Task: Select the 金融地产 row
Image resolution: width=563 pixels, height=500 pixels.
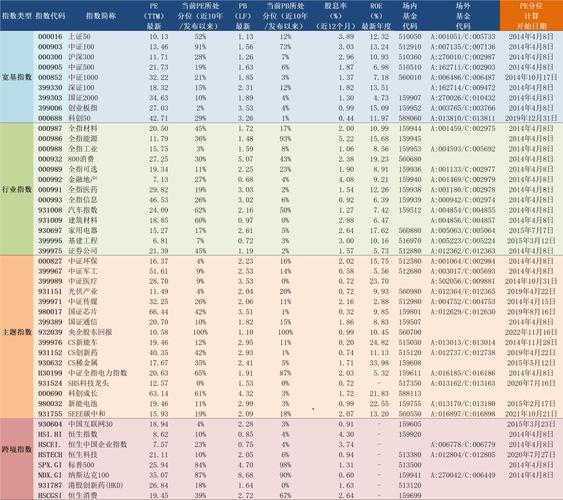Action: [x=298, y=179]
